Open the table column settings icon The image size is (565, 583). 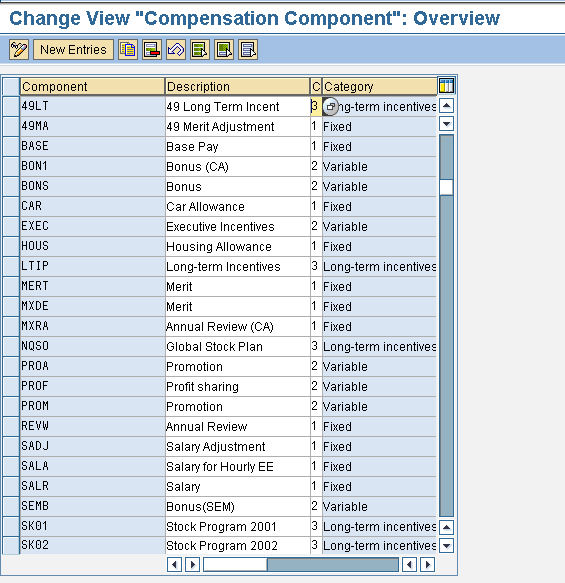click(x=446, y=86)
